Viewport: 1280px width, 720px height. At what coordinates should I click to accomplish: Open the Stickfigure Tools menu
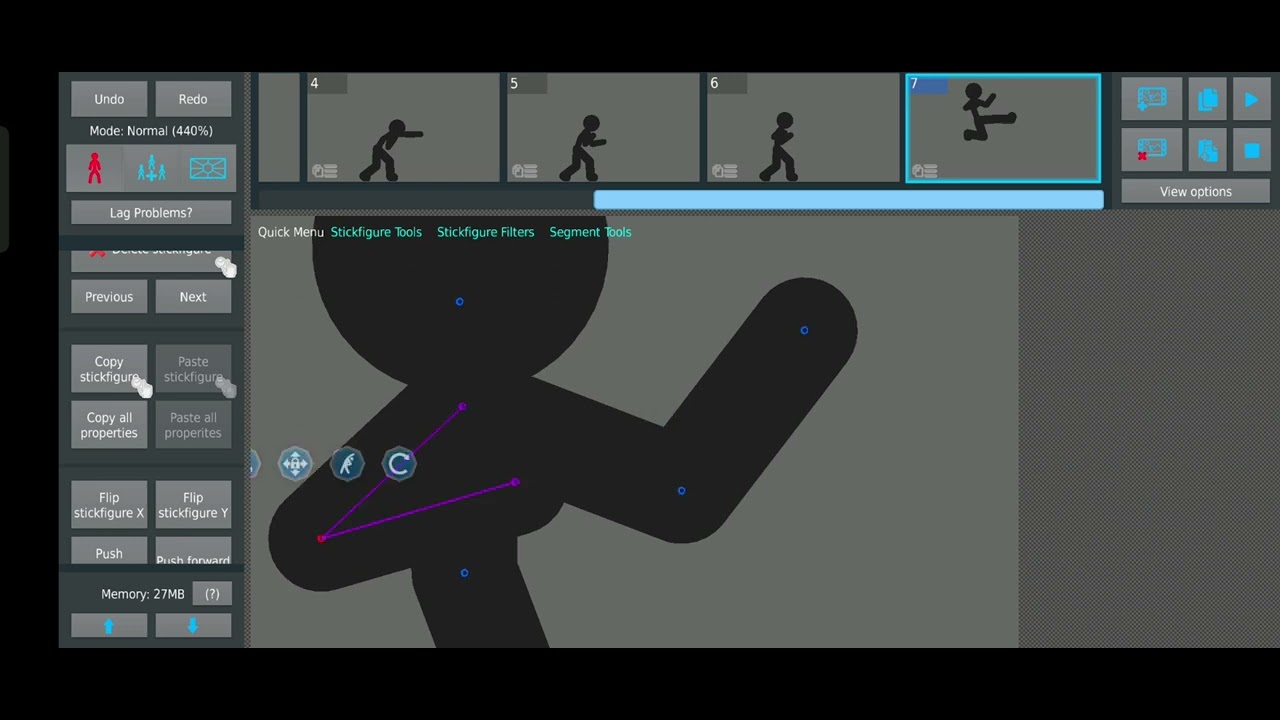(376, 232)
